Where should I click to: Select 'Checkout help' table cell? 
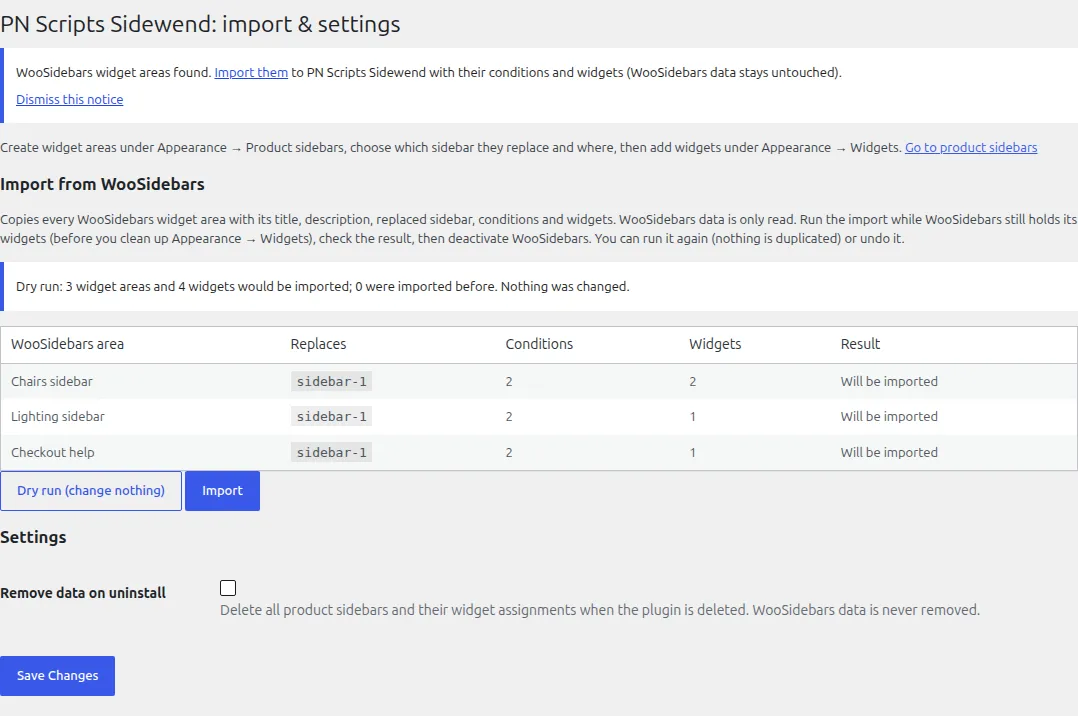[52, 452]
